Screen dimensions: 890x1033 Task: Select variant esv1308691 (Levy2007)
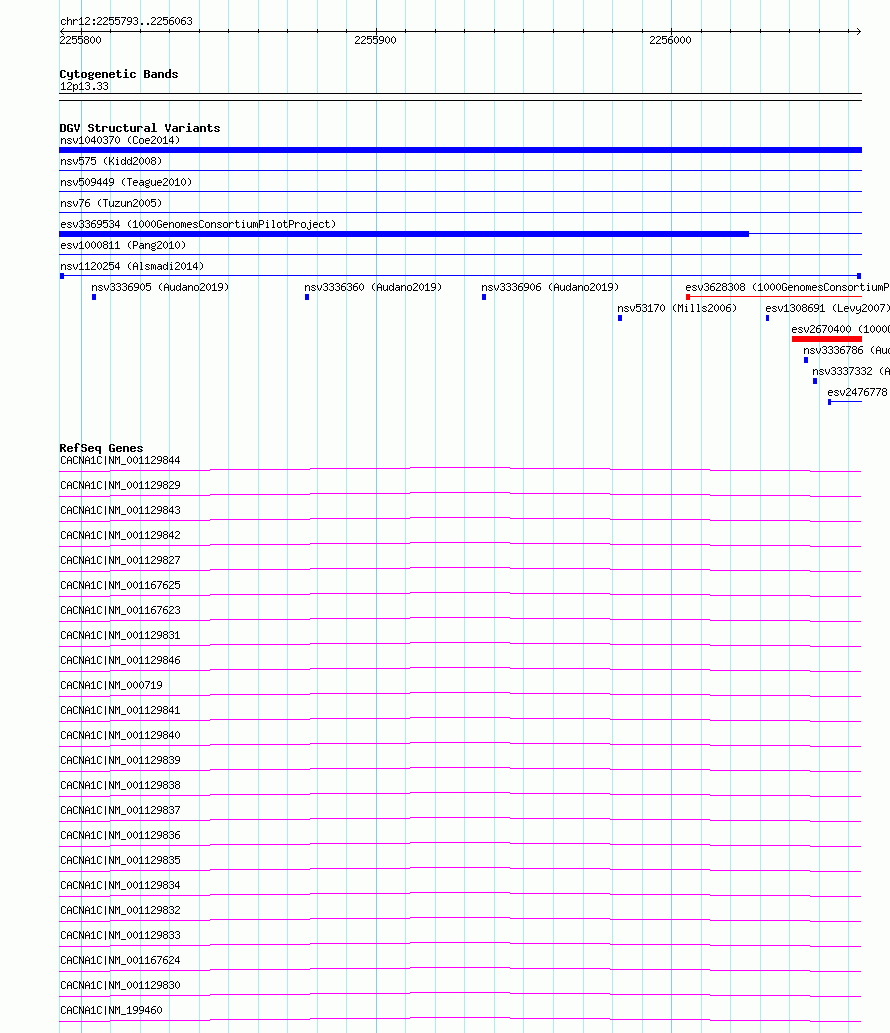point(827,309)
